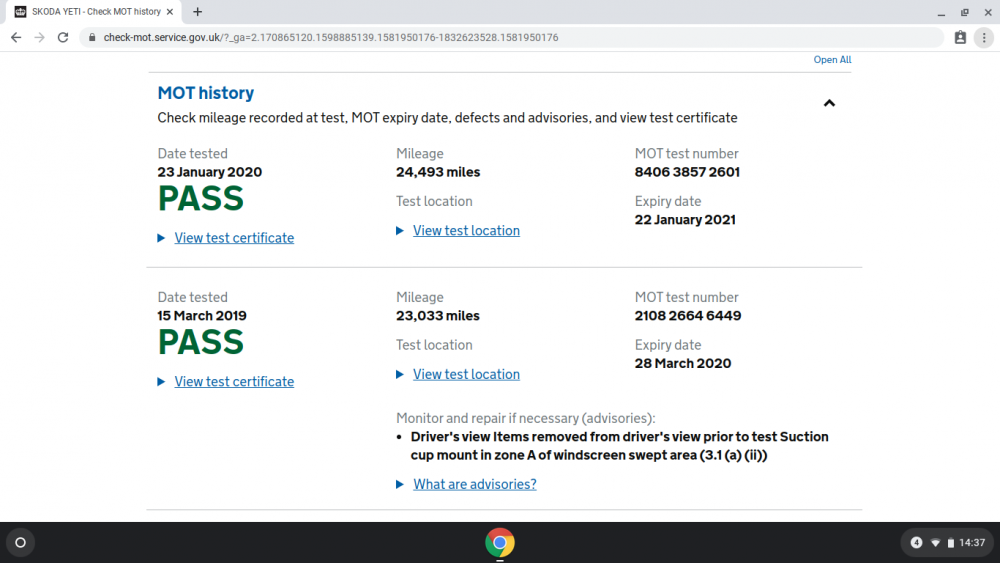1000x563 pixels.
Task: View site padlock security info
Action: pyautogui.click(x=92, y=38)
